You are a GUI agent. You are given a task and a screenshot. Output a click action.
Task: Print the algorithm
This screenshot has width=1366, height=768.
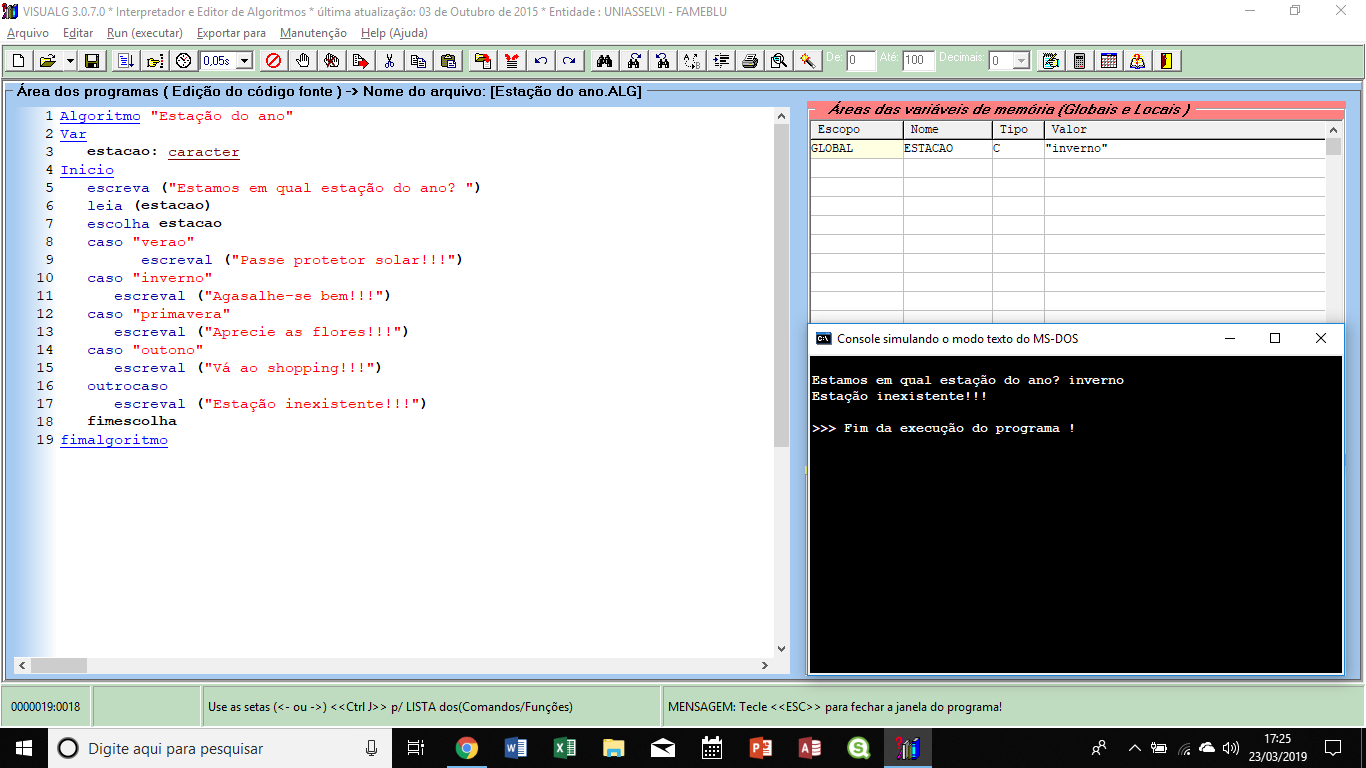click(749, 61)
